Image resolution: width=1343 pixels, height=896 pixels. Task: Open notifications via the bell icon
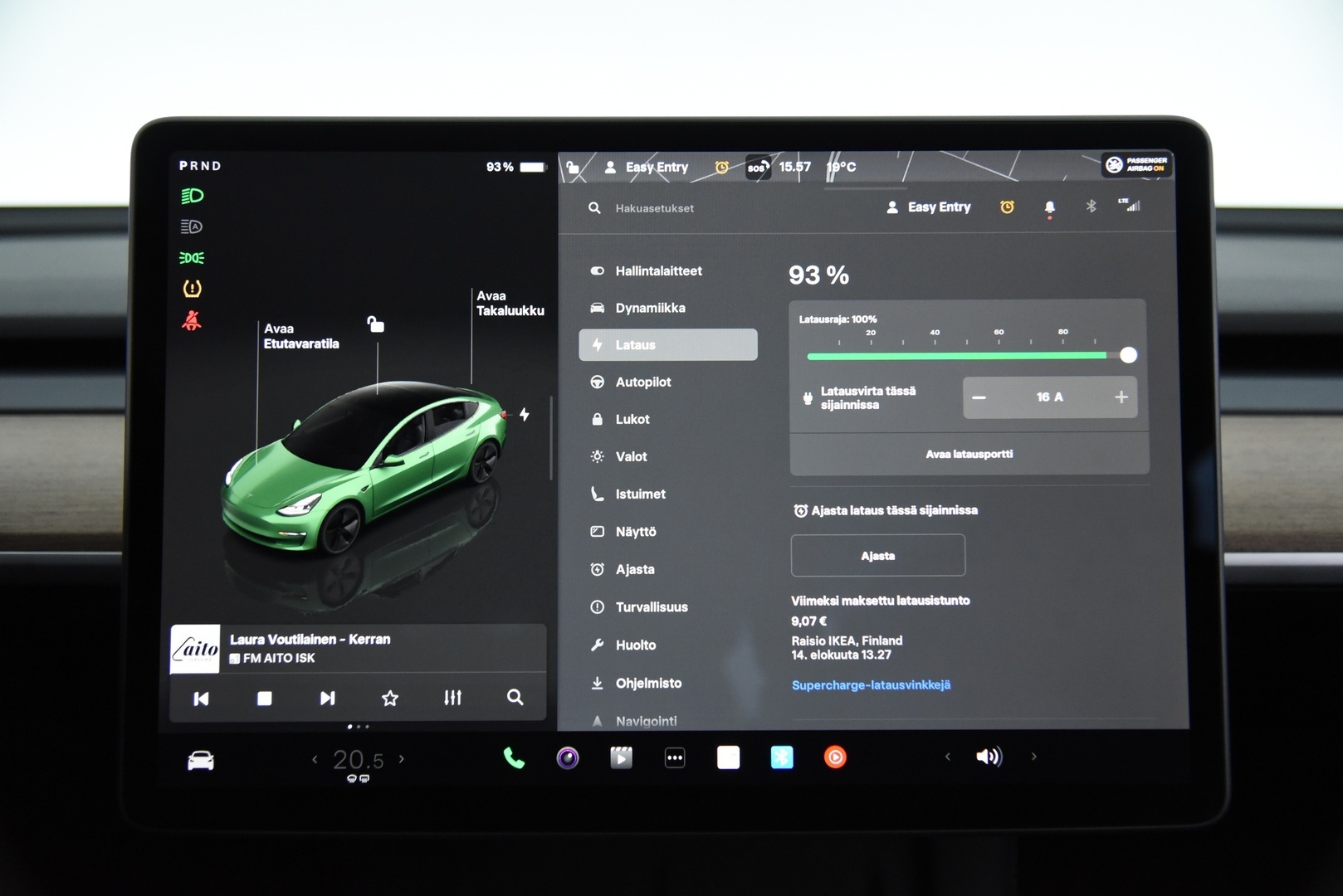coord(1049,208)
